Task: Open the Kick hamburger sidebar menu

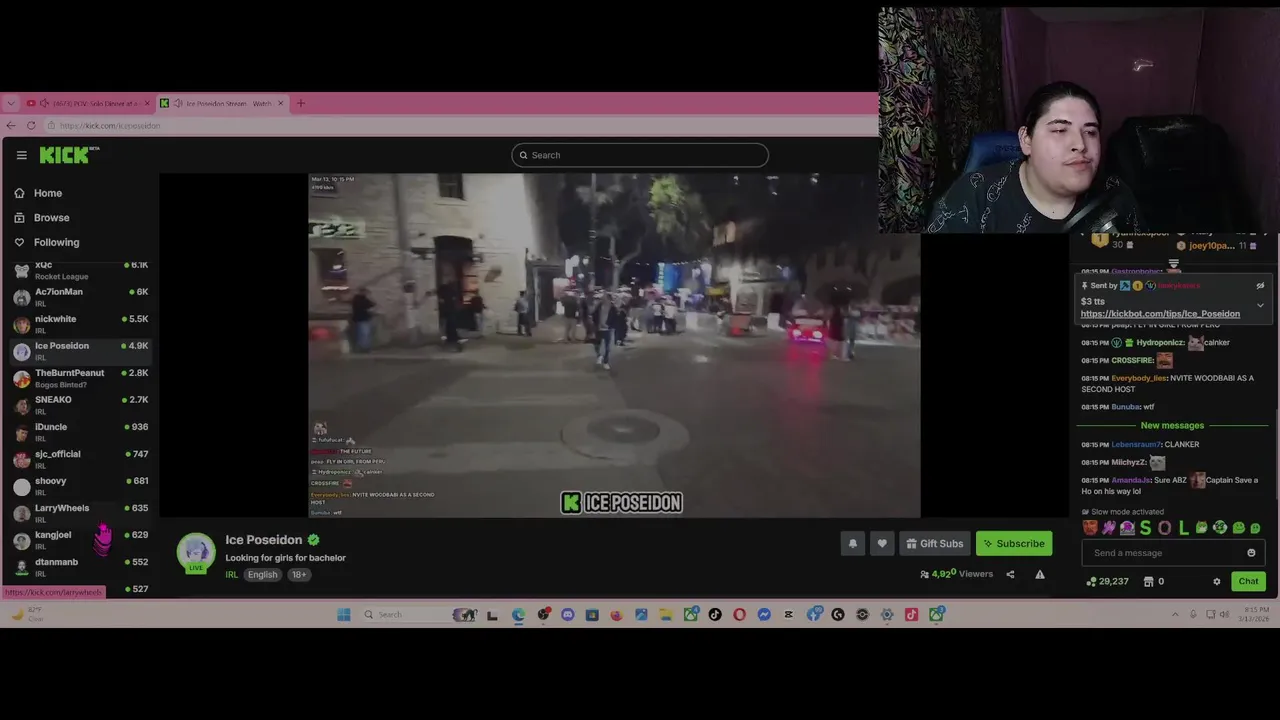Action: [x=21, y=155]
